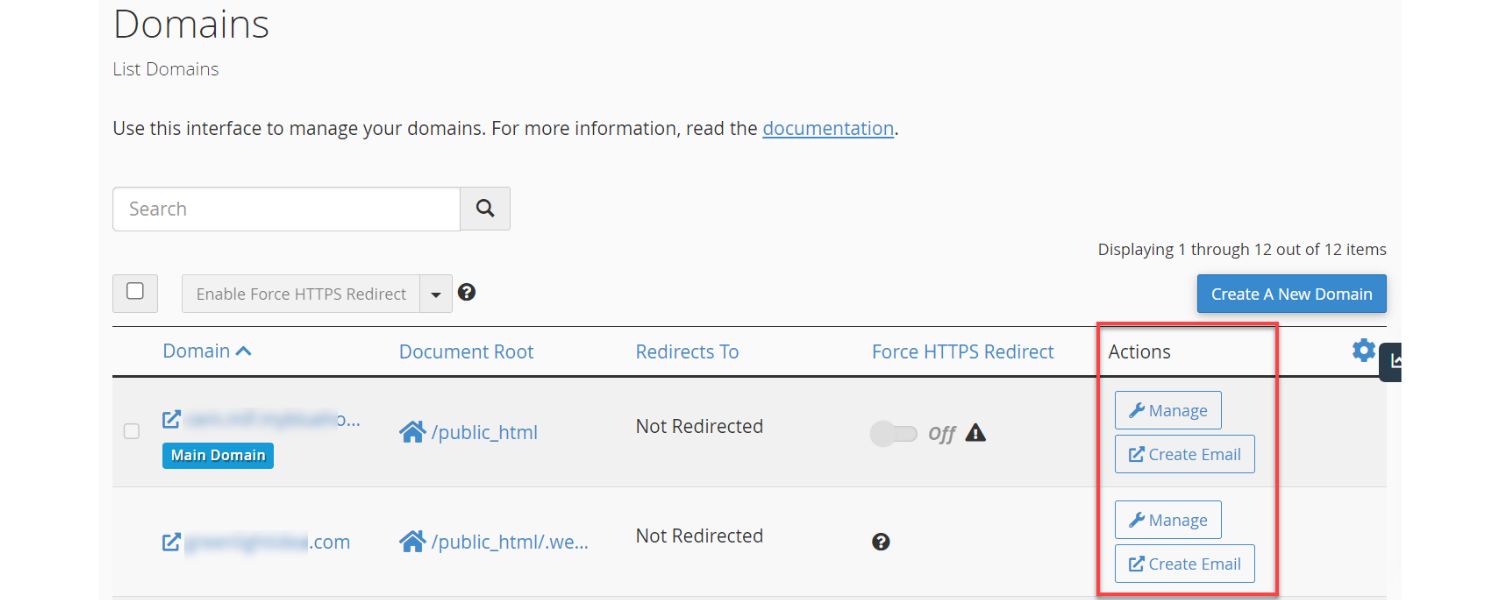1500x600 pixels.
Task: Click the gear icon near the Actions column
Action: pyautogui.click(x=1362, y=351)
